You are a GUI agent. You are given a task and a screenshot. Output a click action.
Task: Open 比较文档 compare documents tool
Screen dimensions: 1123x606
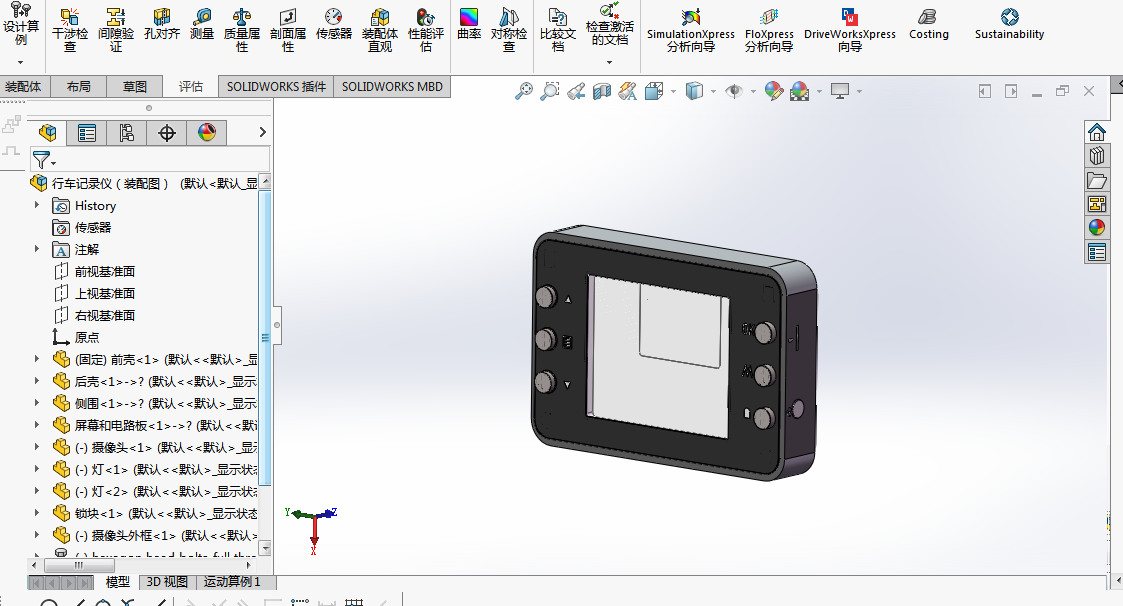[x=558, y=29]
